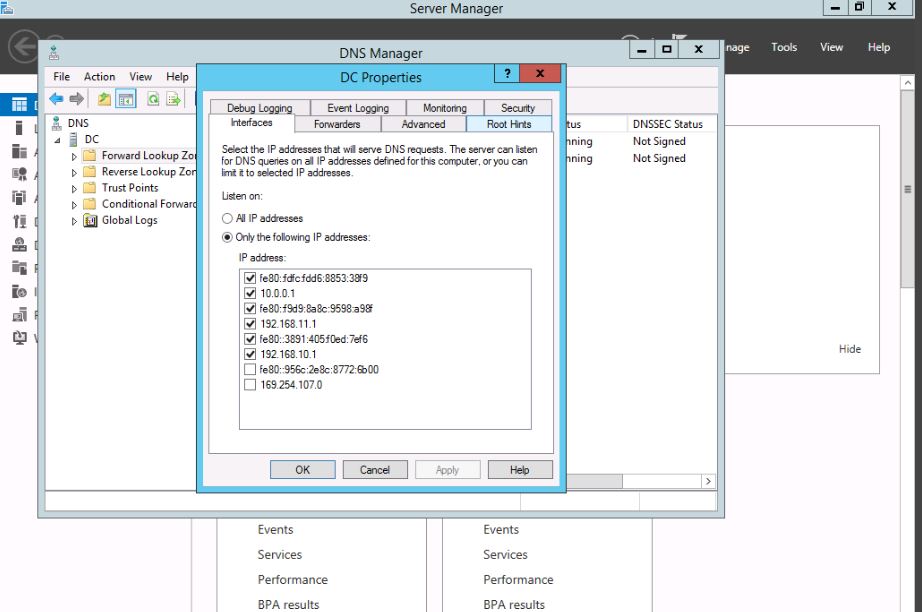This screenshot has height=612, width=922.
Task: Click the Back arrow in DNS Manager toolbar
Action: tap(56, 99)
